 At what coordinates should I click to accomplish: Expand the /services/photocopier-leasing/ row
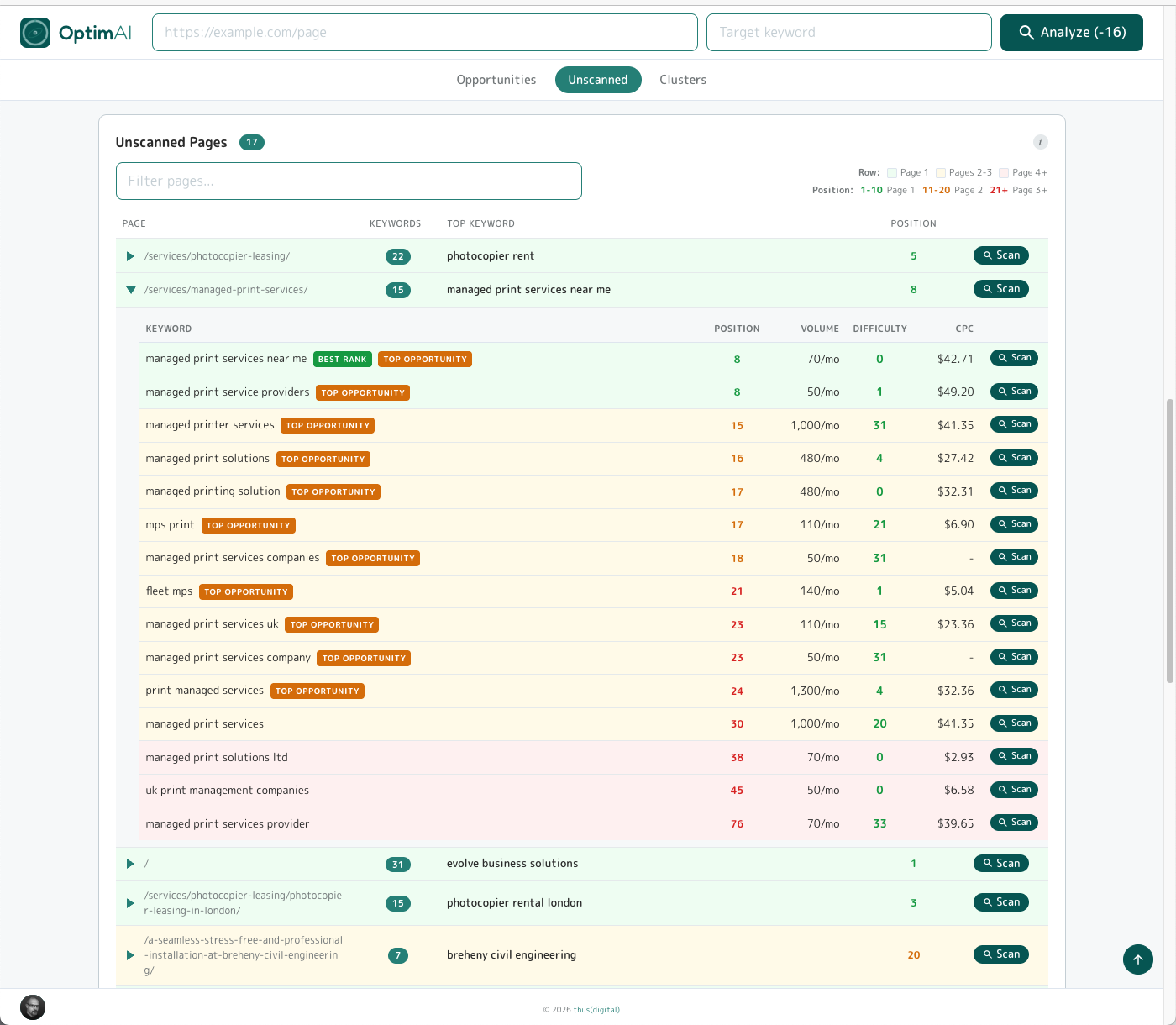(130, 256)
